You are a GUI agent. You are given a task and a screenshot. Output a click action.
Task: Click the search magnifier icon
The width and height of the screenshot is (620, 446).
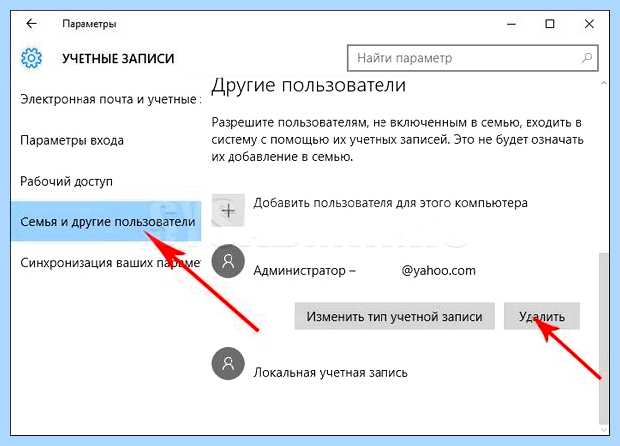(587, 58)
